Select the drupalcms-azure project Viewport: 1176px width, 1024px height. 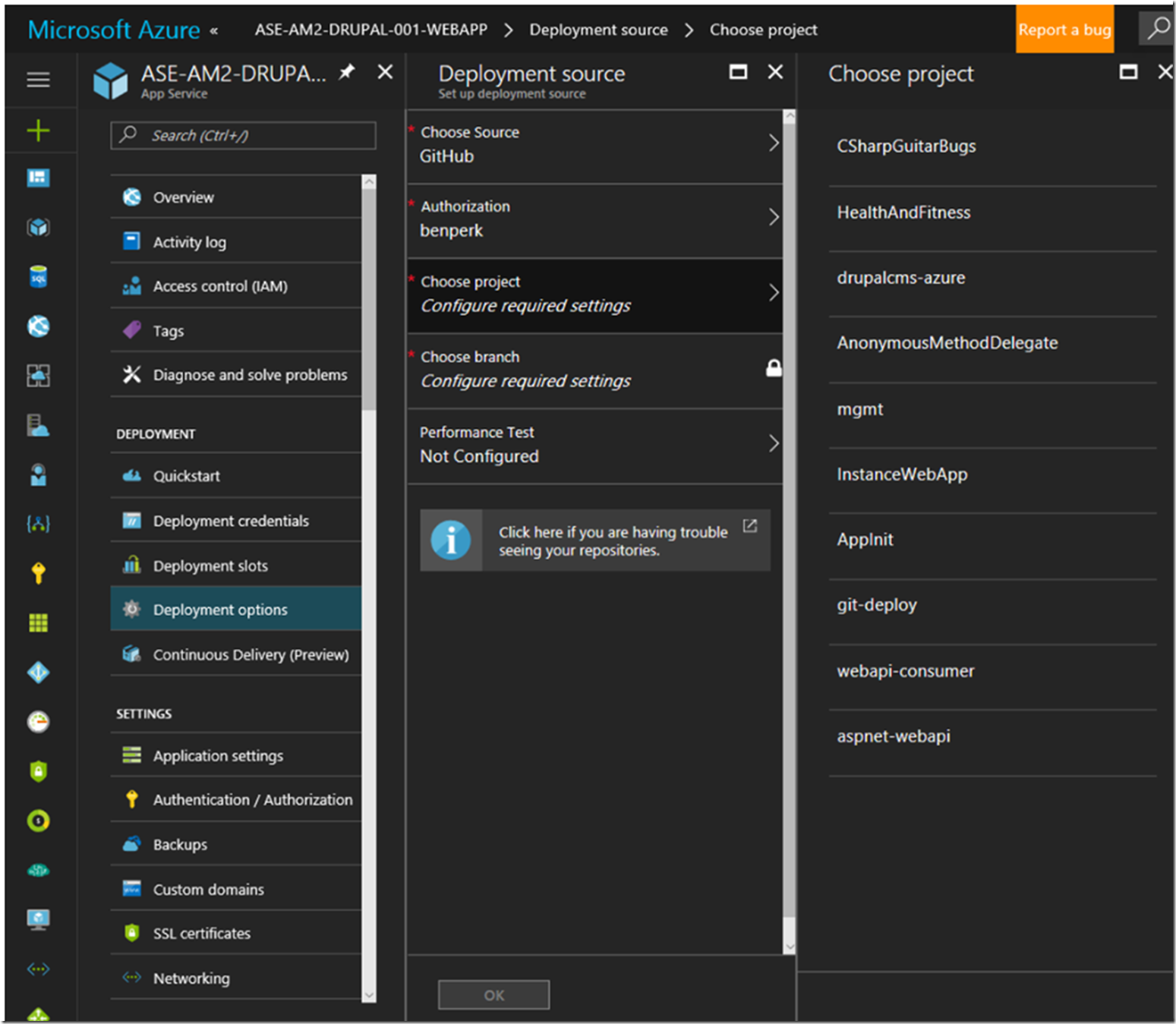[x=992, y=277]
